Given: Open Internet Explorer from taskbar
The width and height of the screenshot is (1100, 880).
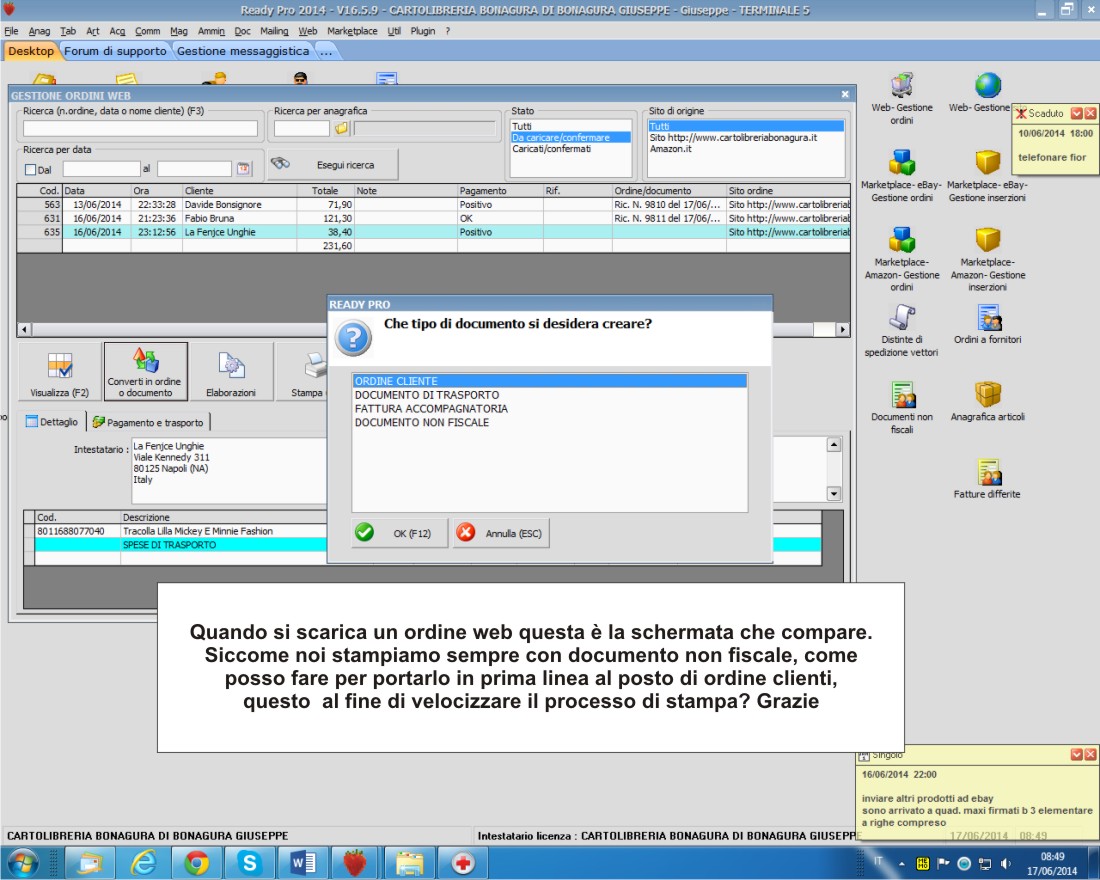Looking at the screenshot, I should tap(143, 863).
